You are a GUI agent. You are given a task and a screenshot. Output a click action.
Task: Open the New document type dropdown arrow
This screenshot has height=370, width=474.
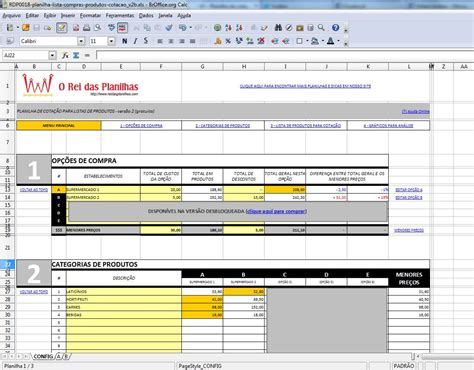(x=17, y=28)
